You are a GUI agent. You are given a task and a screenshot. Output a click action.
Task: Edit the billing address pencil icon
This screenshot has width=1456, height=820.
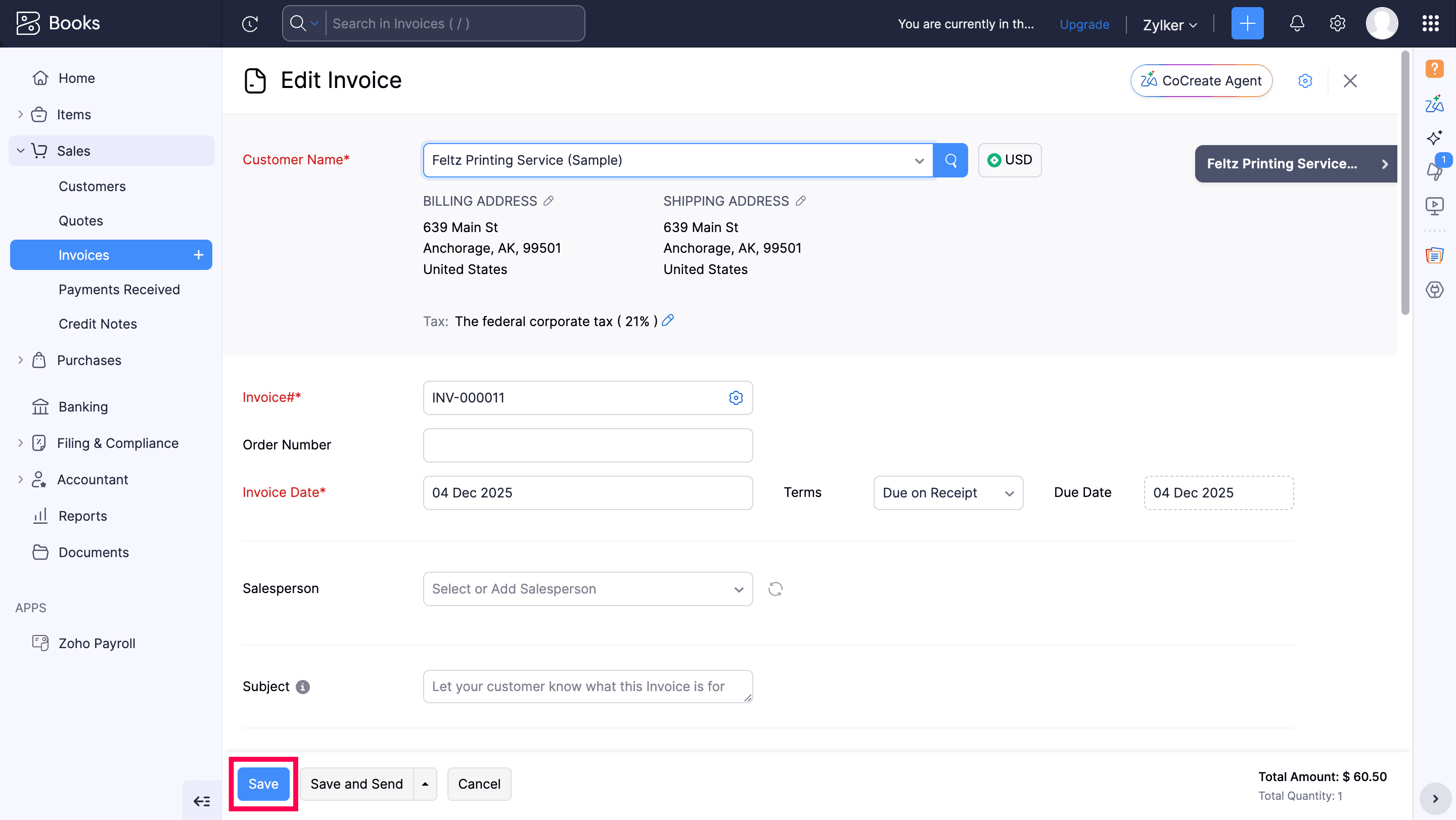coord(548,201)
